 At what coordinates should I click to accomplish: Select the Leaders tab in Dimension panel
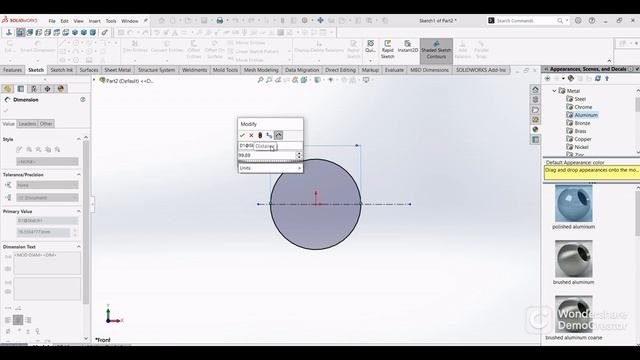[x=27, y=124]
